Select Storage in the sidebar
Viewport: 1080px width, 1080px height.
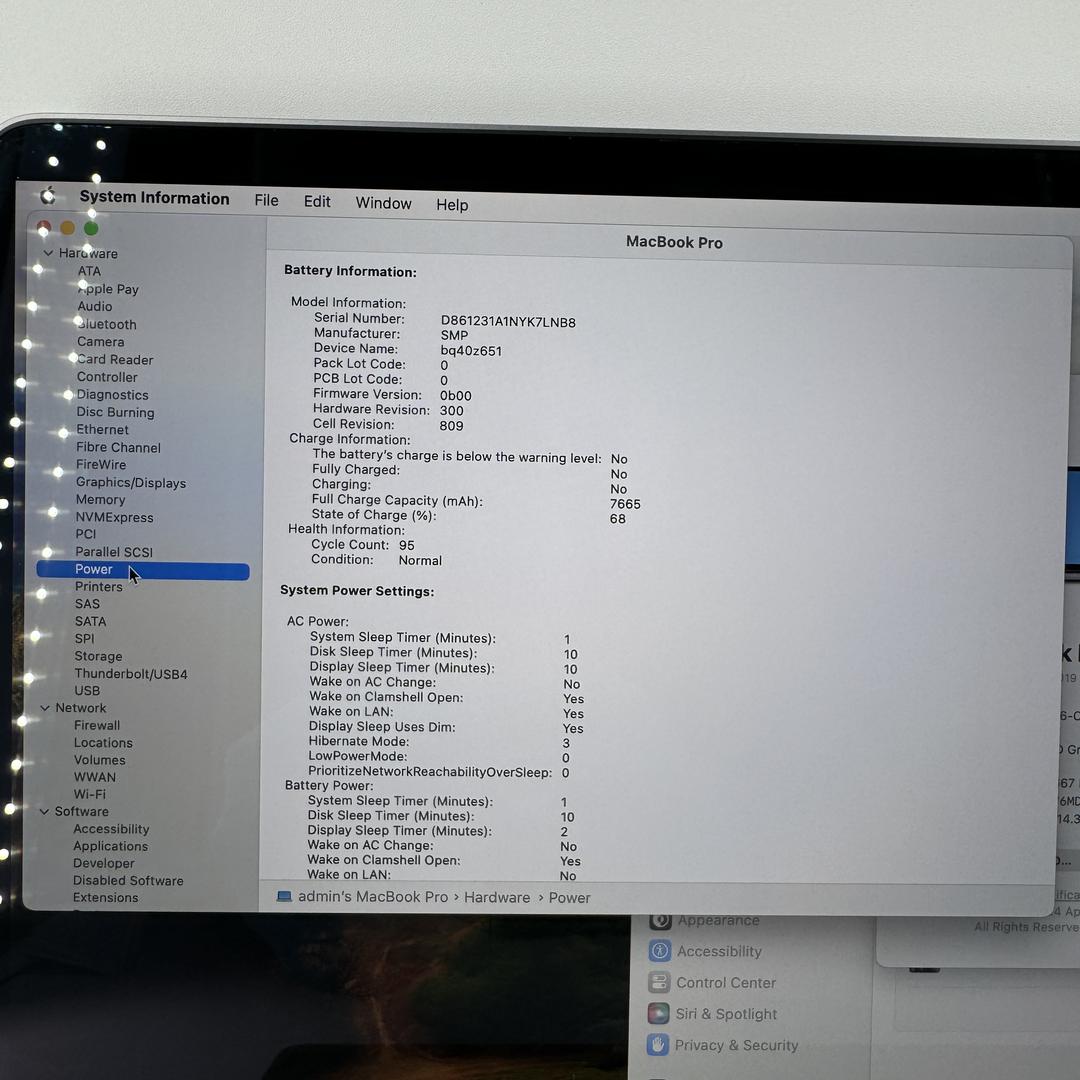tap(98, 656)
